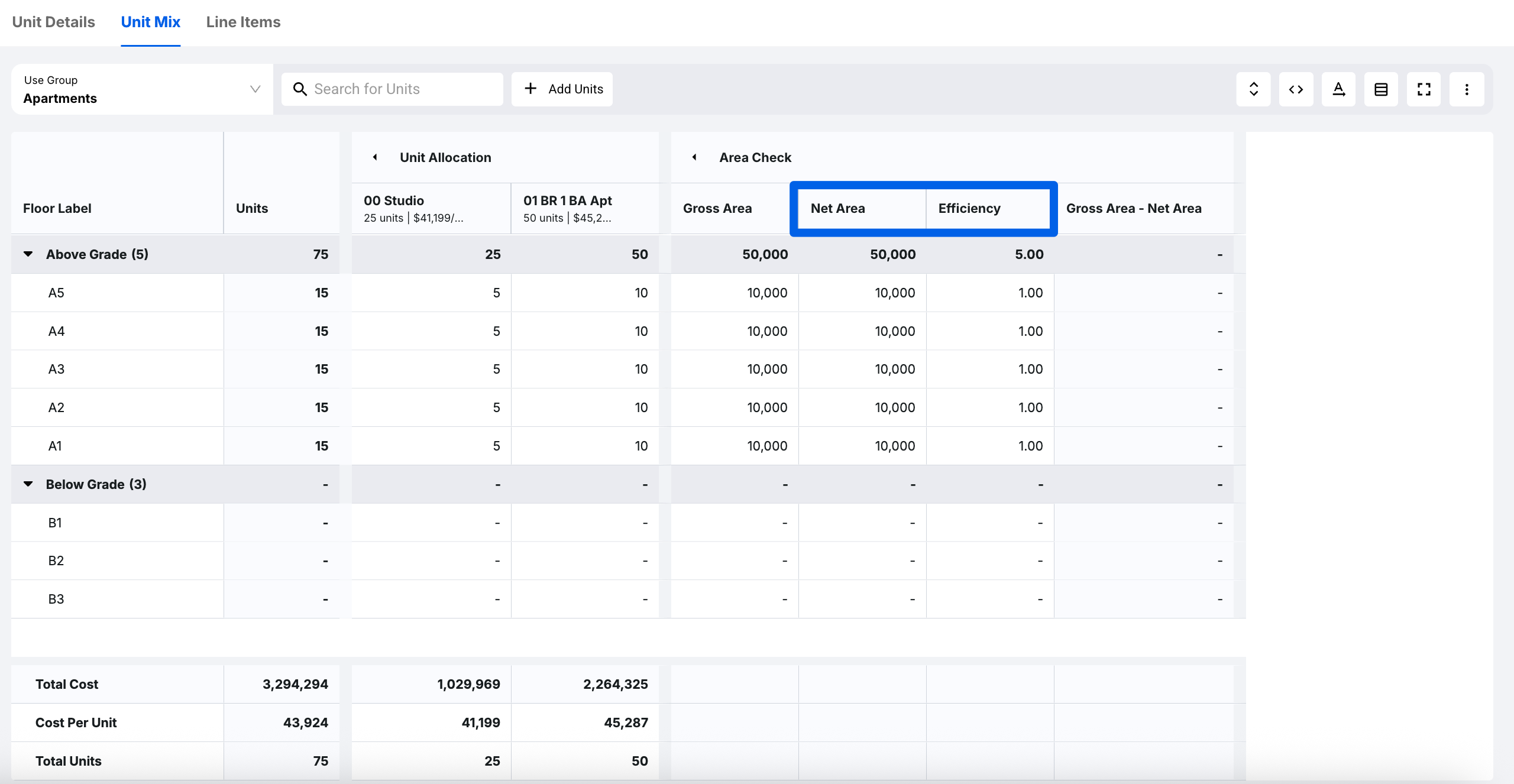Collapse the Area Check column group

pyautogui.click(x=694, y=157)
